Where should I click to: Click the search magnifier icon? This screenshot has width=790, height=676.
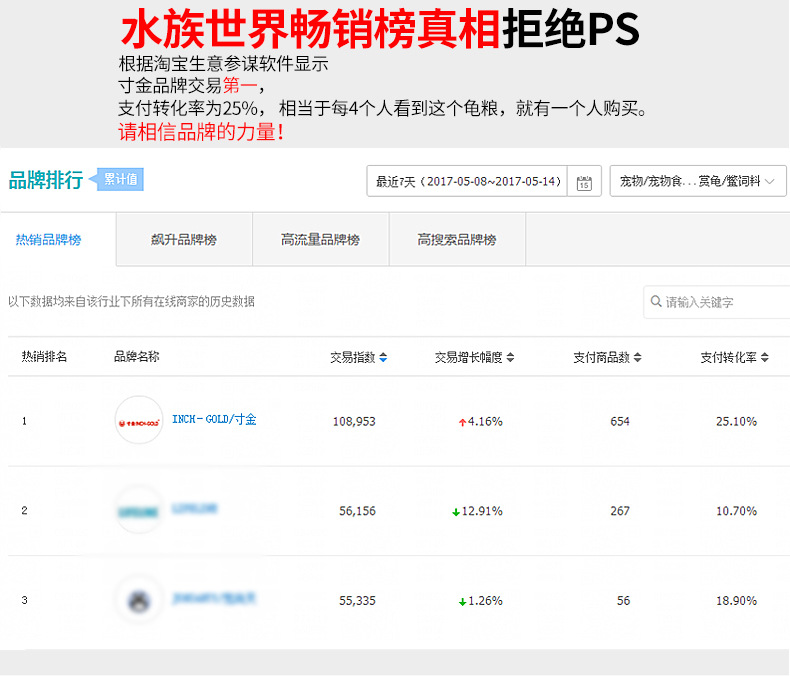pyautogui.click(x=656, y=301)
